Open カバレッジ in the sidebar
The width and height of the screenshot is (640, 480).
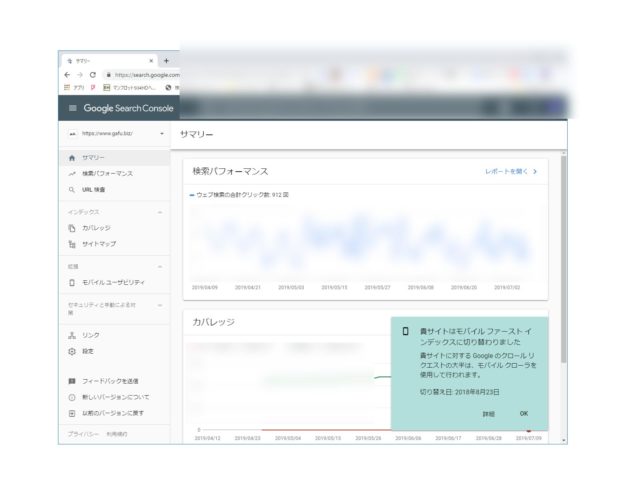[114, 228]
